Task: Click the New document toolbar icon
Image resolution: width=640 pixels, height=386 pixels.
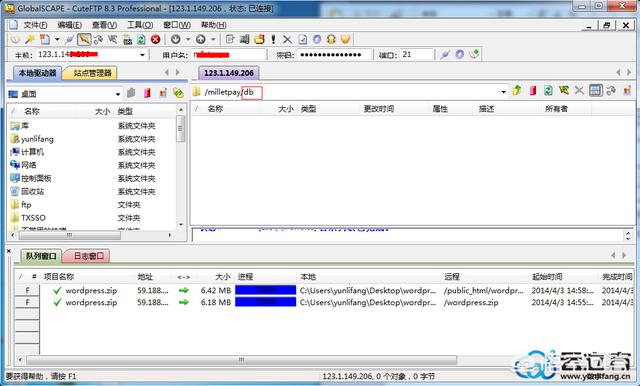Action: 44,40
